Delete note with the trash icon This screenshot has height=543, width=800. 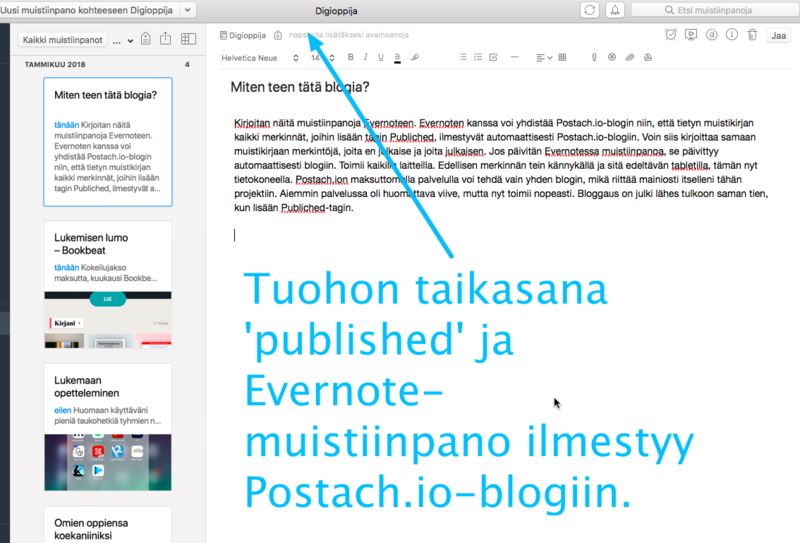[752, 35]
